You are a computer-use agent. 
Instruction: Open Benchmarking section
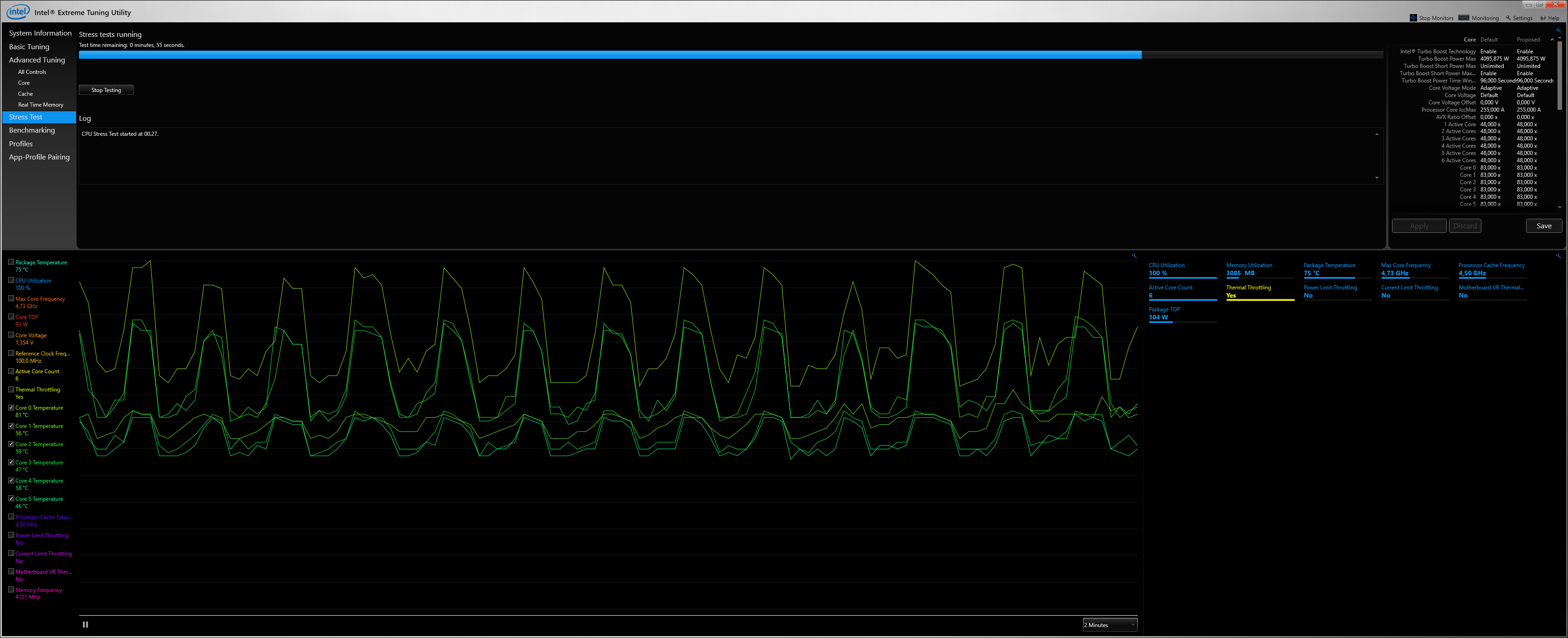[31, 130]
